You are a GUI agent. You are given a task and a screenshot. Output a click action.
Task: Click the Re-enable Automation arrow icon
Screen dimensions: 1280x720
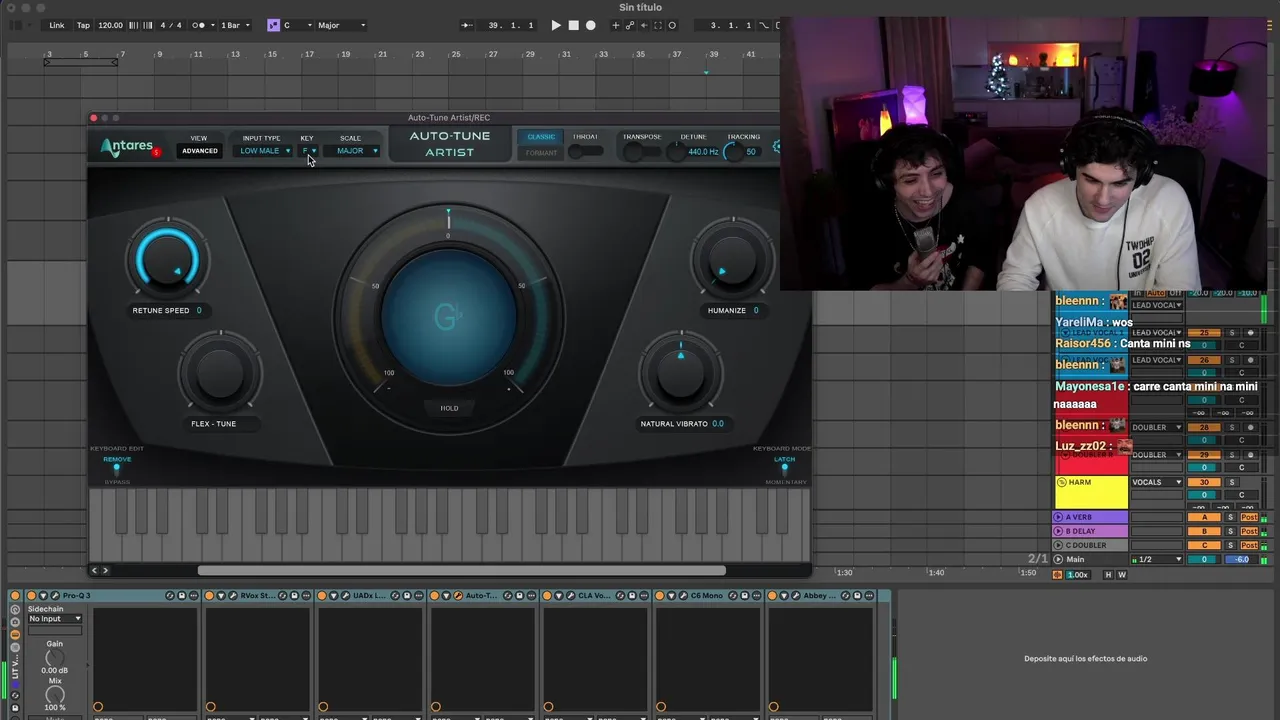[x=643, y=25]
